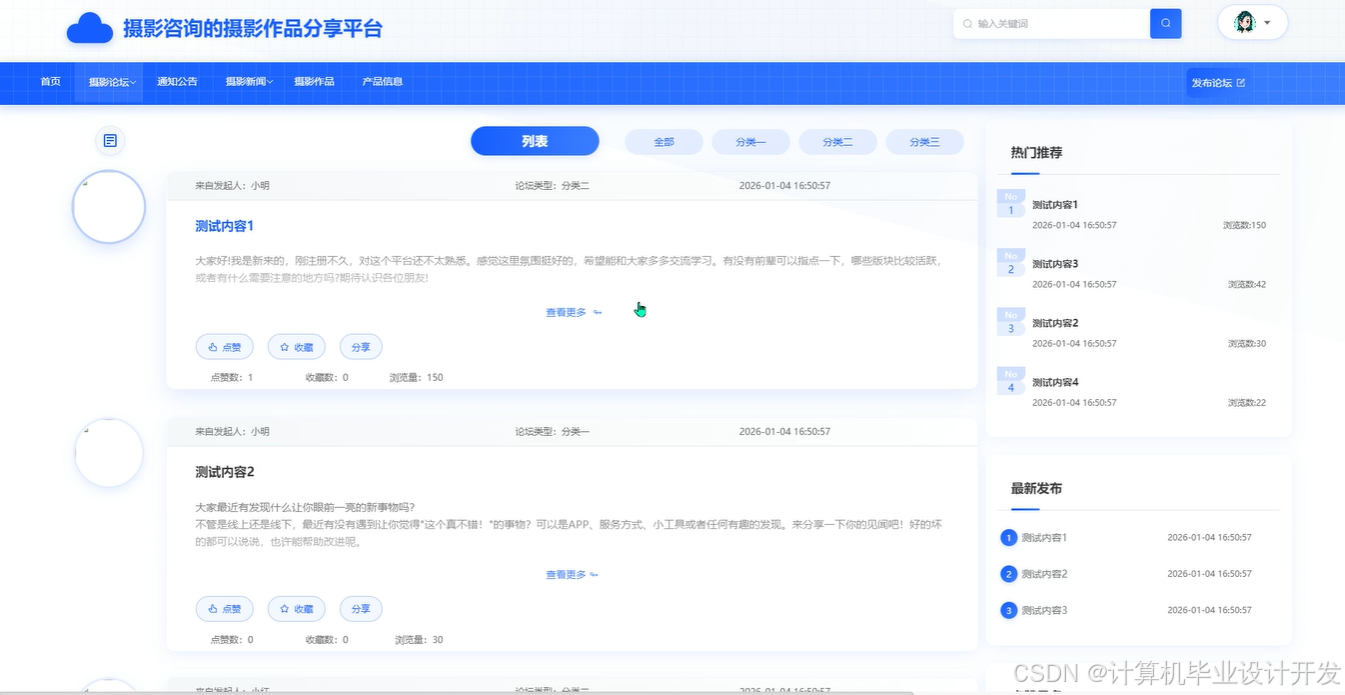
Task: Like the 测试内容1 post with 点赞
Action: (x=224, y=347)
